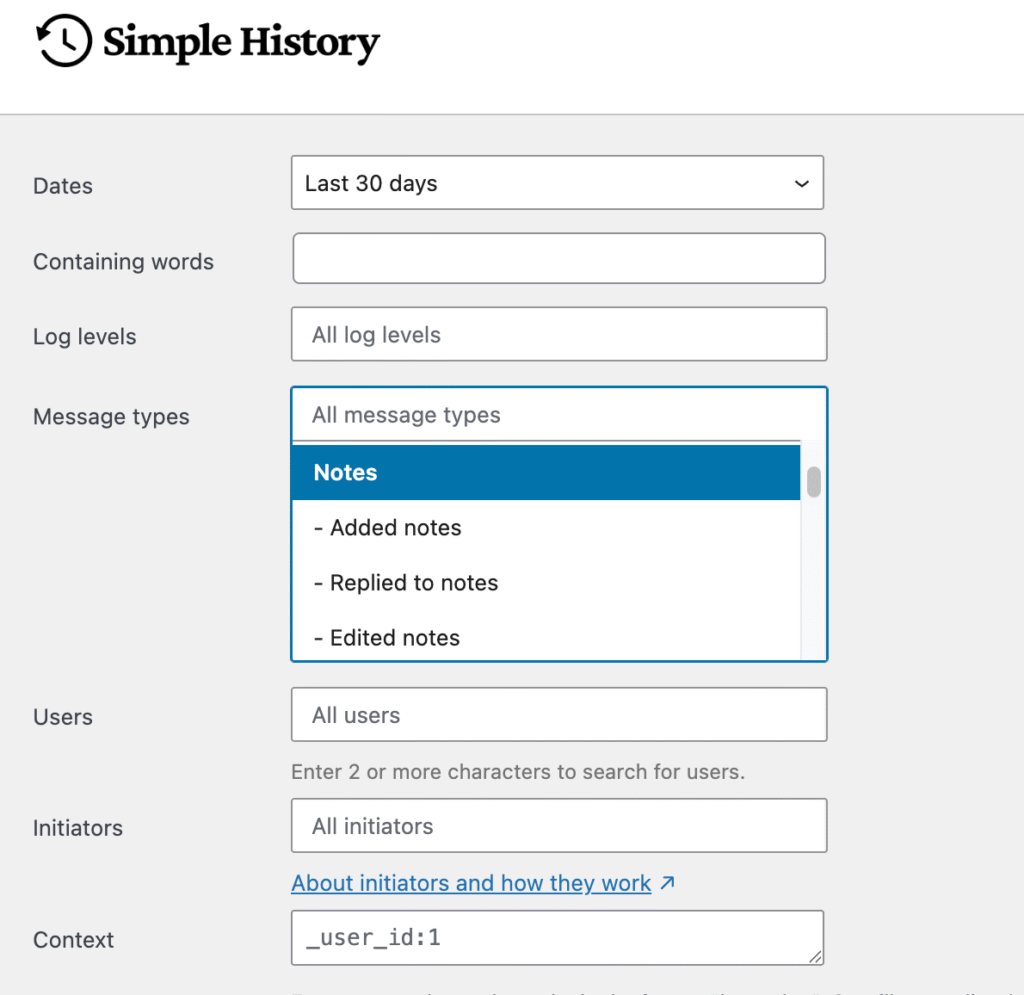
Task: Focus the All users search field
Action: click(x=558, y=715)
